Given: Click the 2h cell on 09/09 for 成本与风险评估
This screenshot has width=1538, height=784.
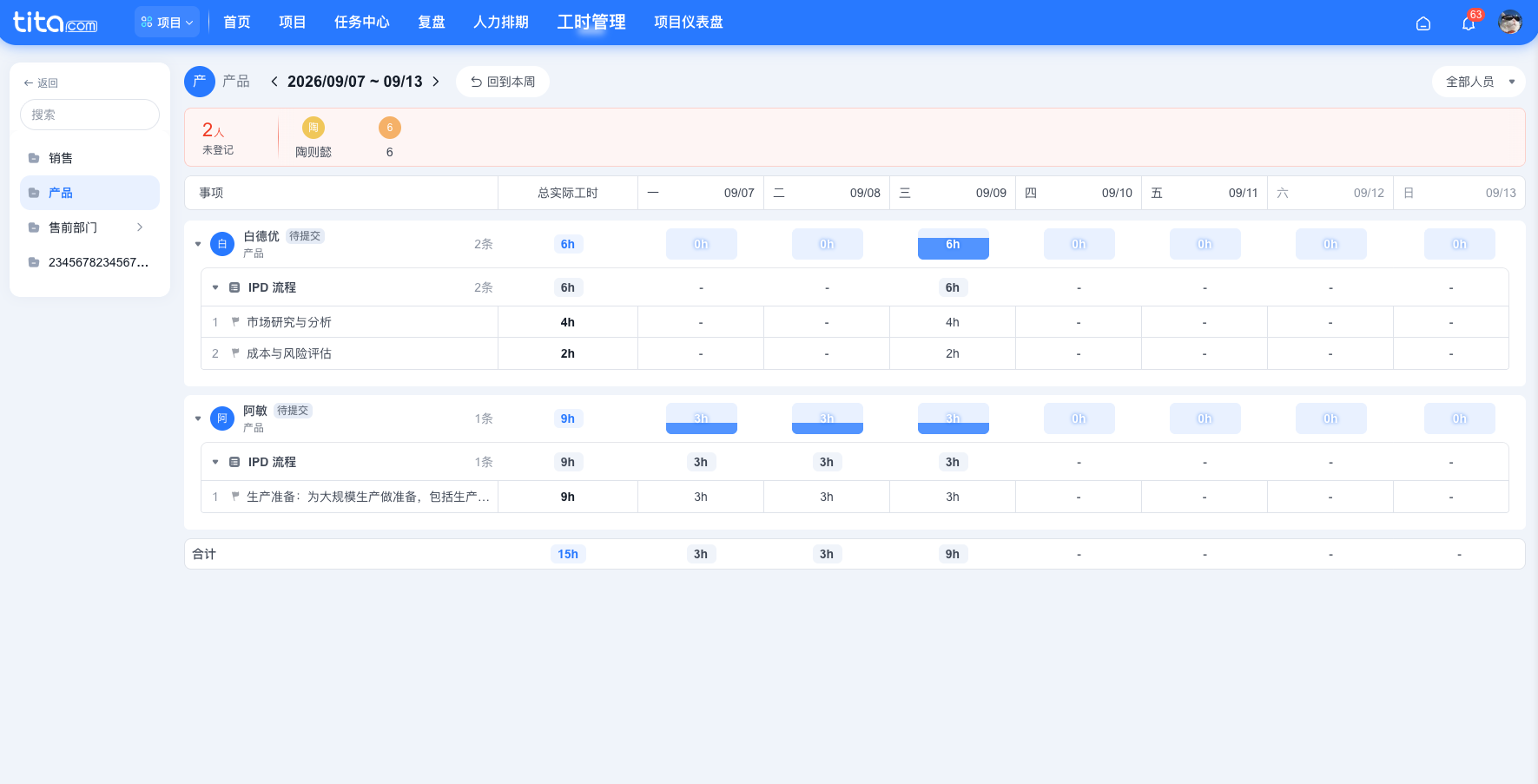Looking at the screenshot, I should pyautogui.click(x=953, y=353).
